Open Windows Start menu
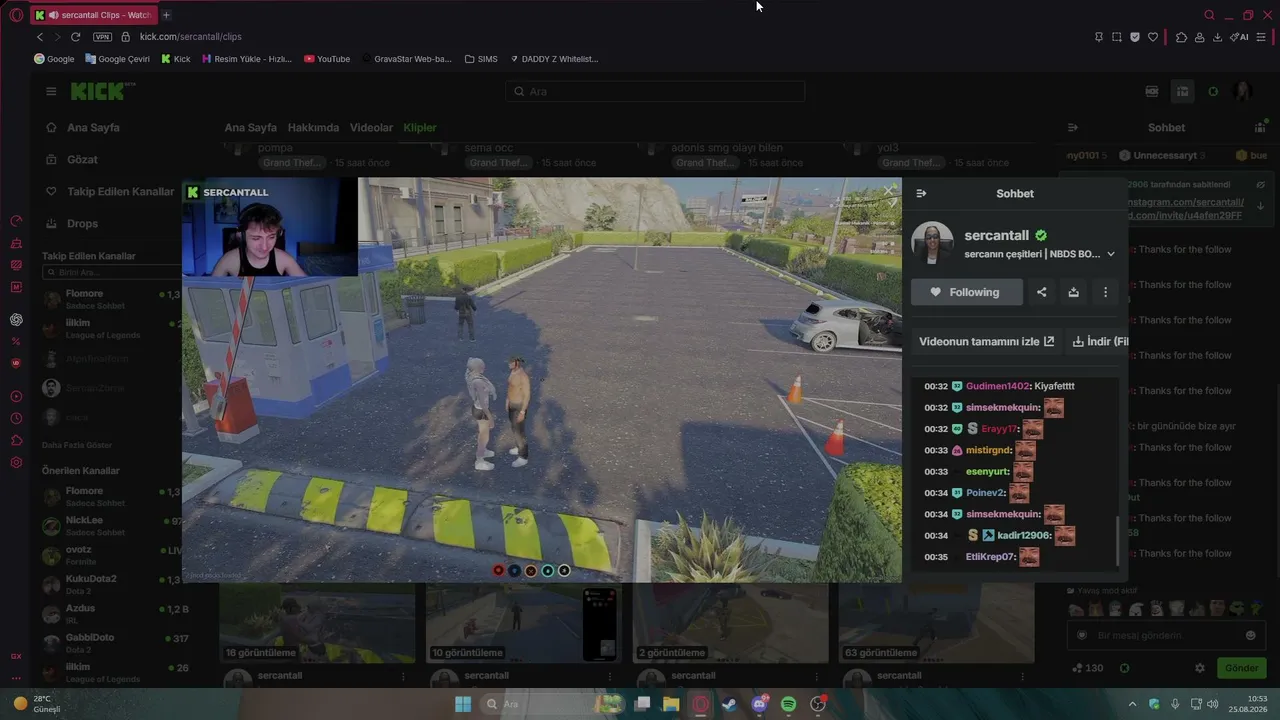 coord(463,704)
